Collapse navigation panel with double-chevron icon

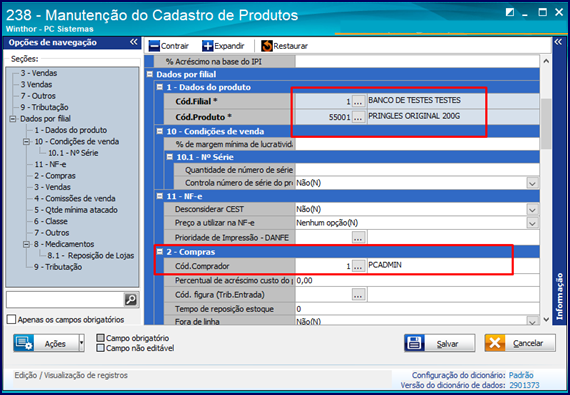click(134, 42)
